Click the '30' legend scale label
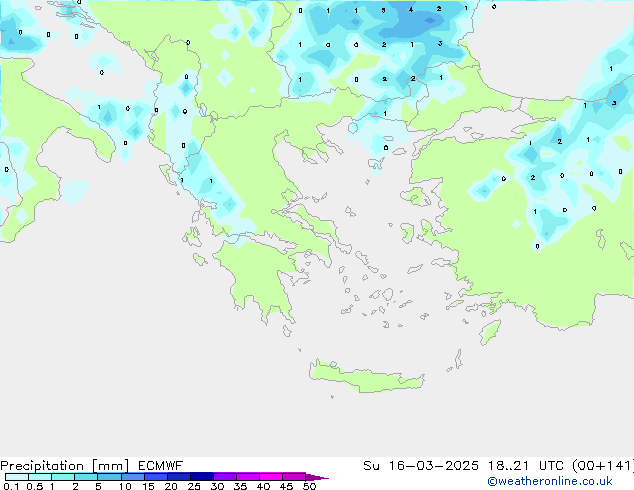The width and height of the screenshot is (634, 490). click(217, 486)
